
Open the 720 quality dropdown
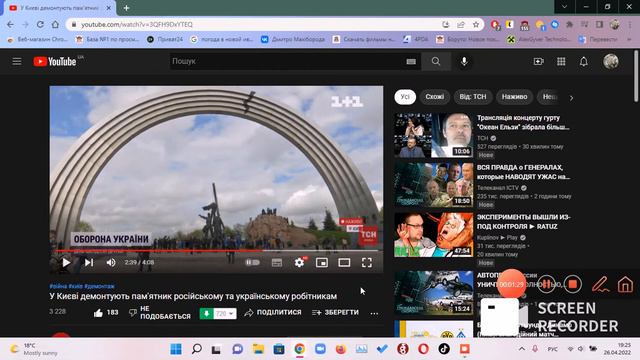pyautogui.click(x=225, y=313)
